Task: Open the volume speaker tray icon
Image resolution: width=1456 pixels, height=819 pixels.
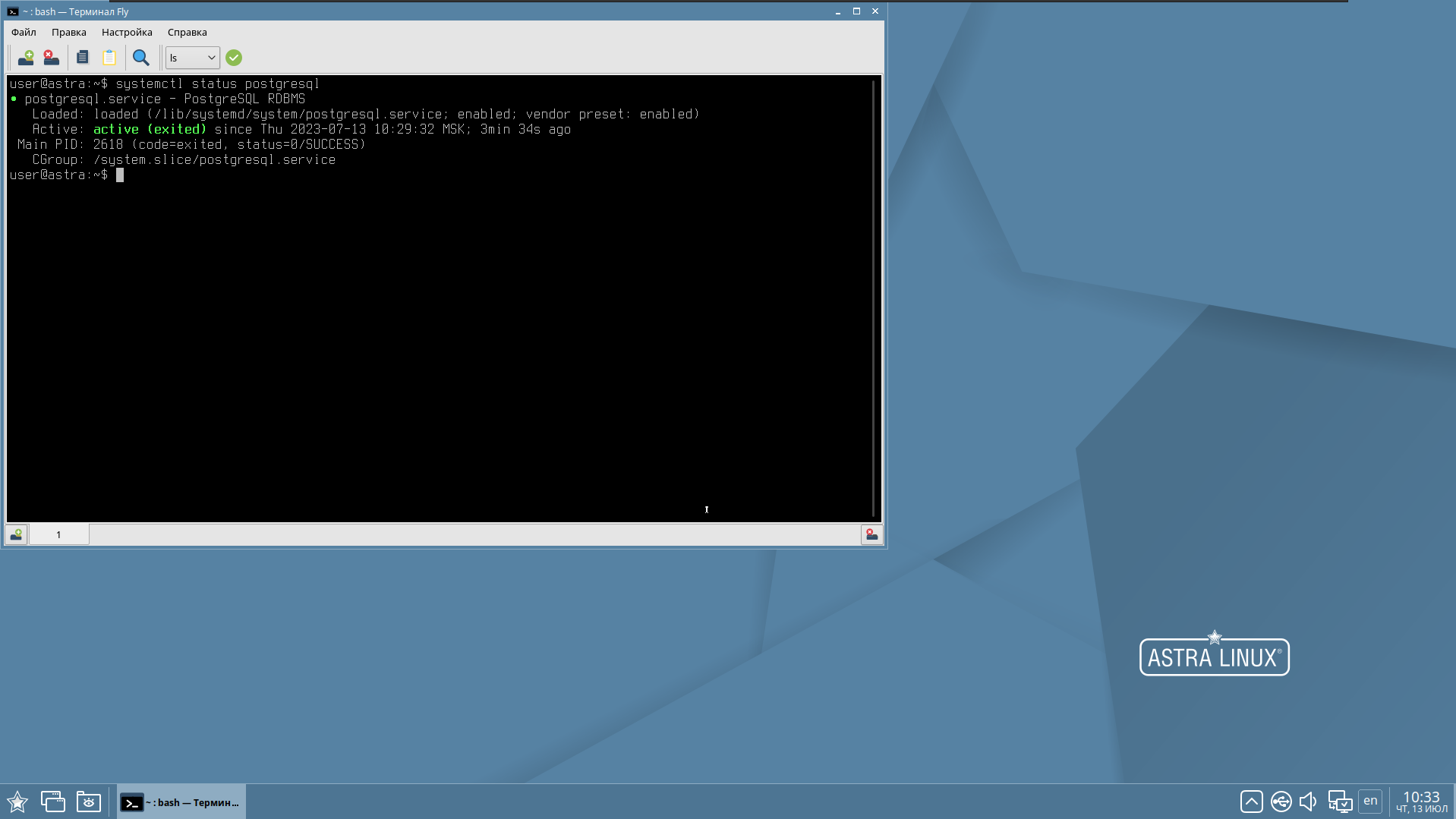Action: click(1309, 802)
